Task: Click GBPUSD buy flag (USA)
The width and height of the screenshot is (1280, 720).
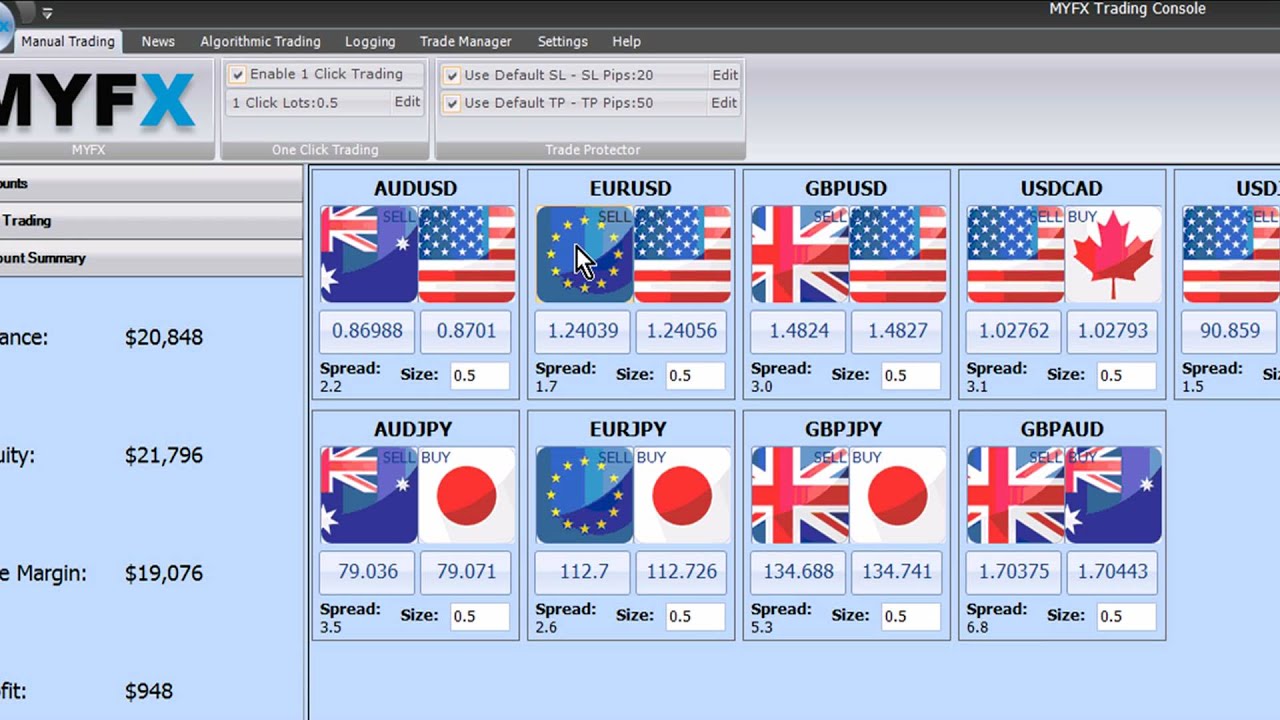Action: tap(898, 254)
